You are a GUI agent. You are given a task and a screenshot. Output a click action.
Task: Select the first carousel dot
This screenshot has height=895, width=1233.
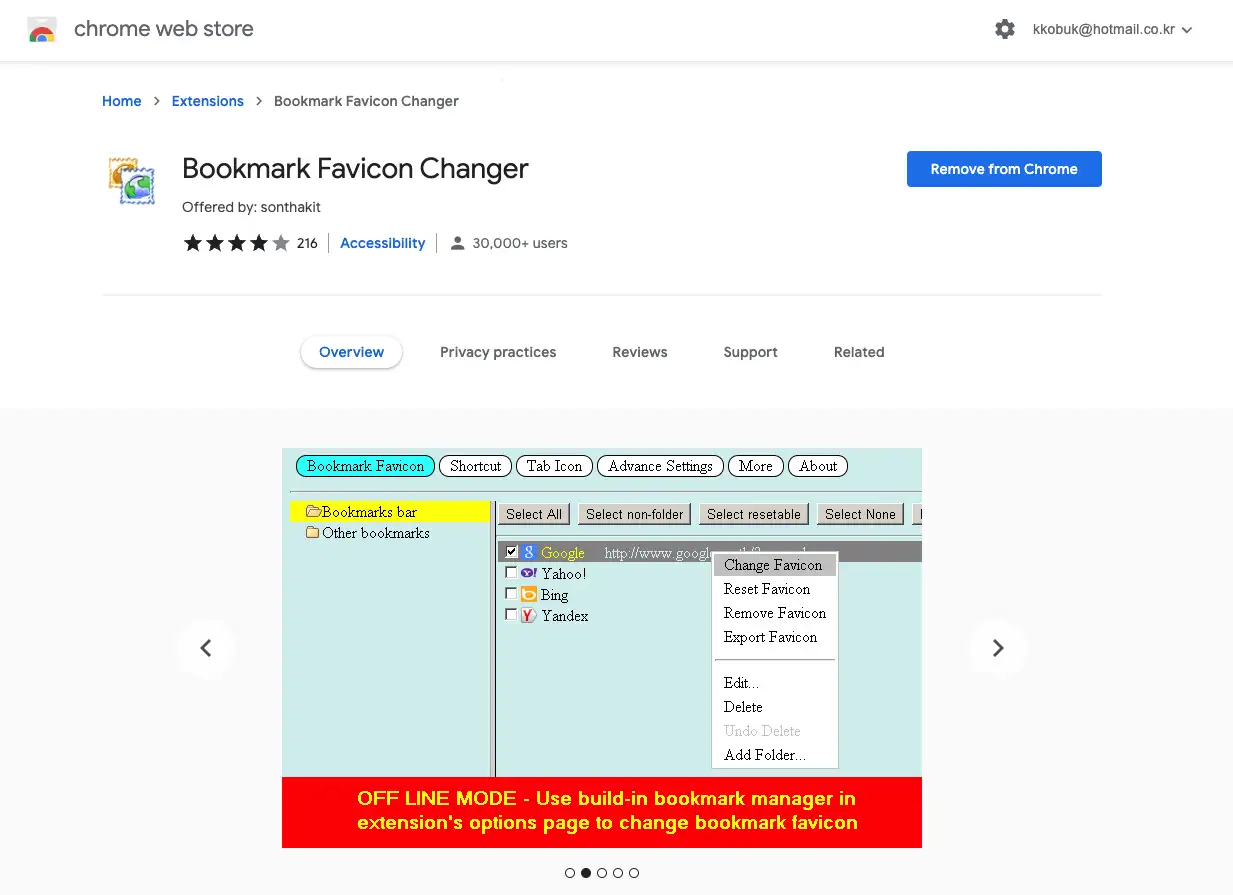click(x=570, y=873)
